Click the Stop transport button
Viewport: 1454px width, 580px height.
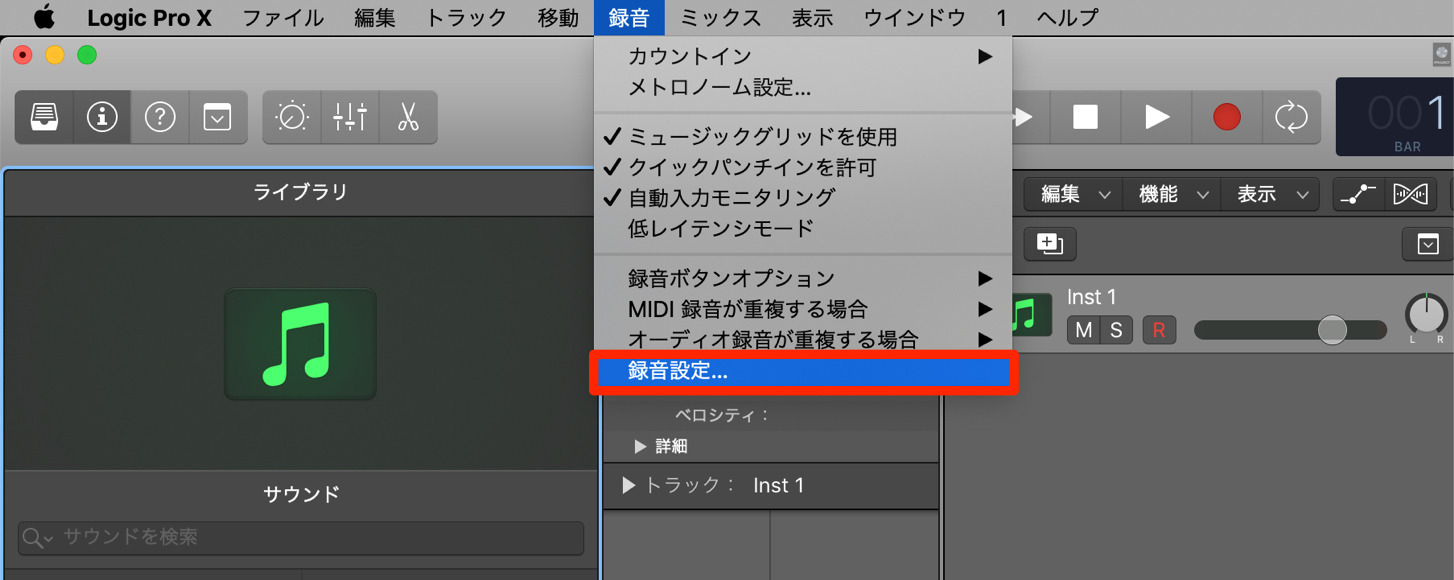coord(1085,117)
